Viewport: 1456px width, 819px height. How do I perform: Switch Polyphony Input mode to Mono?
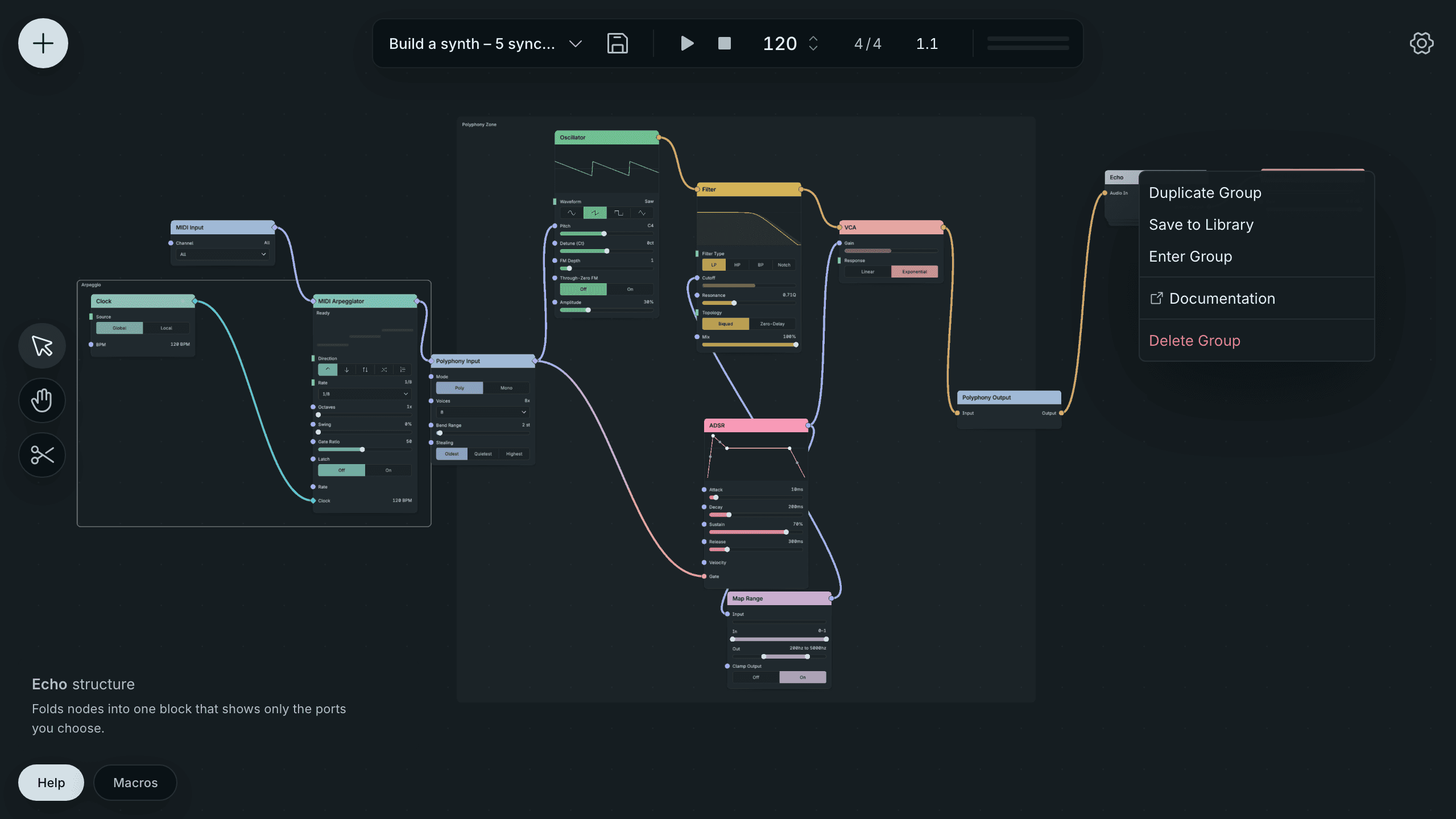[x=506, y=388]
